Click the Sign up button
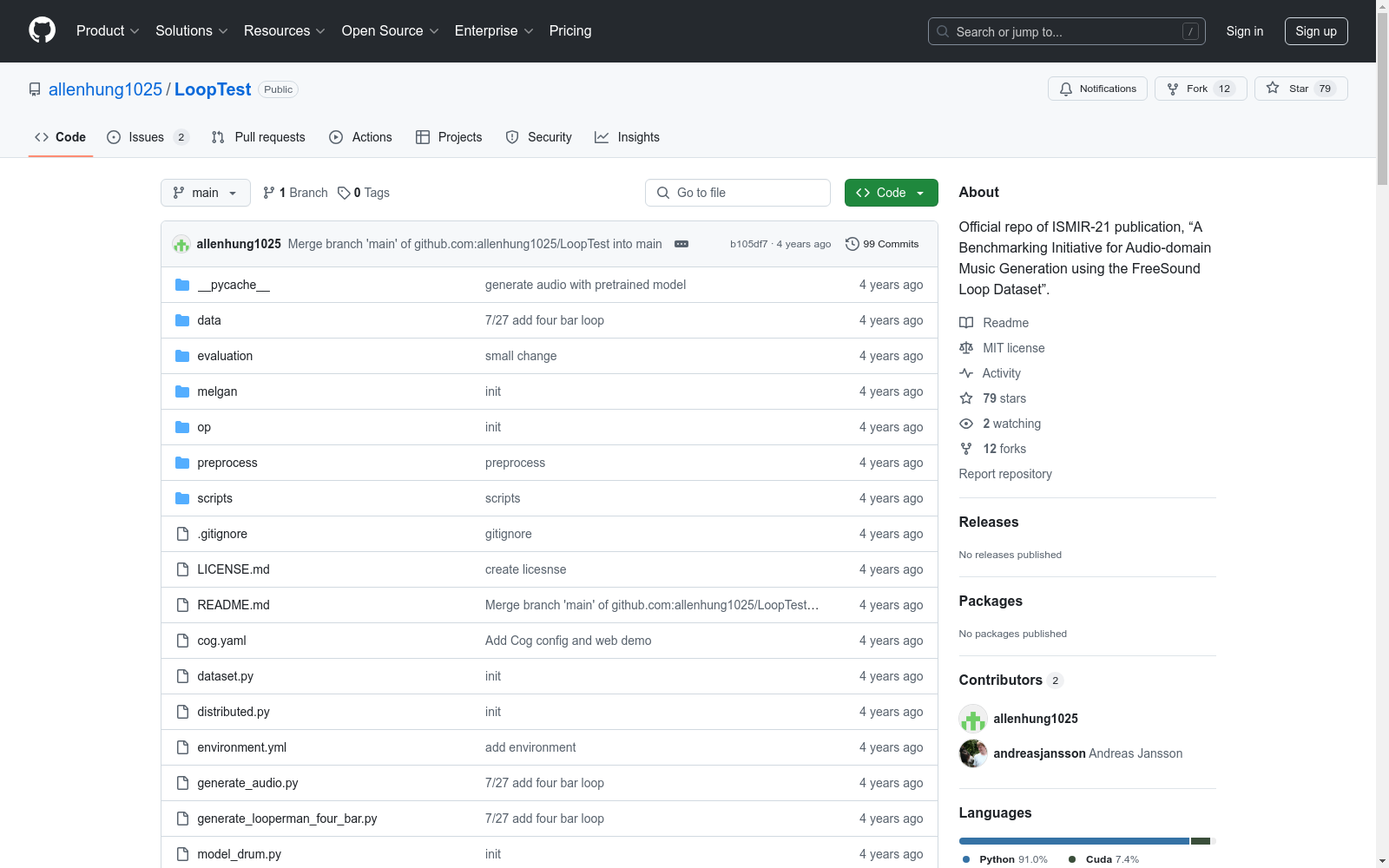Image resolution: width=1389 pixels, height=868 pixels. 1316,31
